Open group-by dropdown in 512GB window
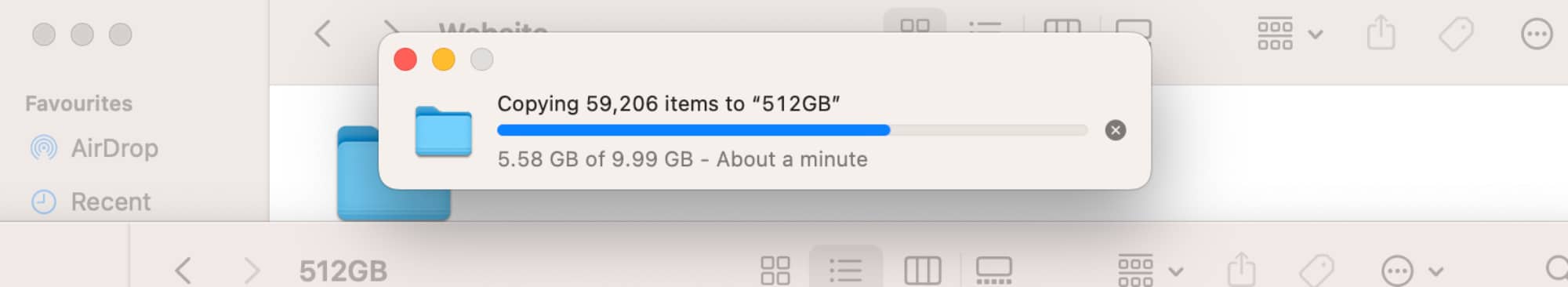Viewport: 1568px width, 287px height. pos(1150,271)
